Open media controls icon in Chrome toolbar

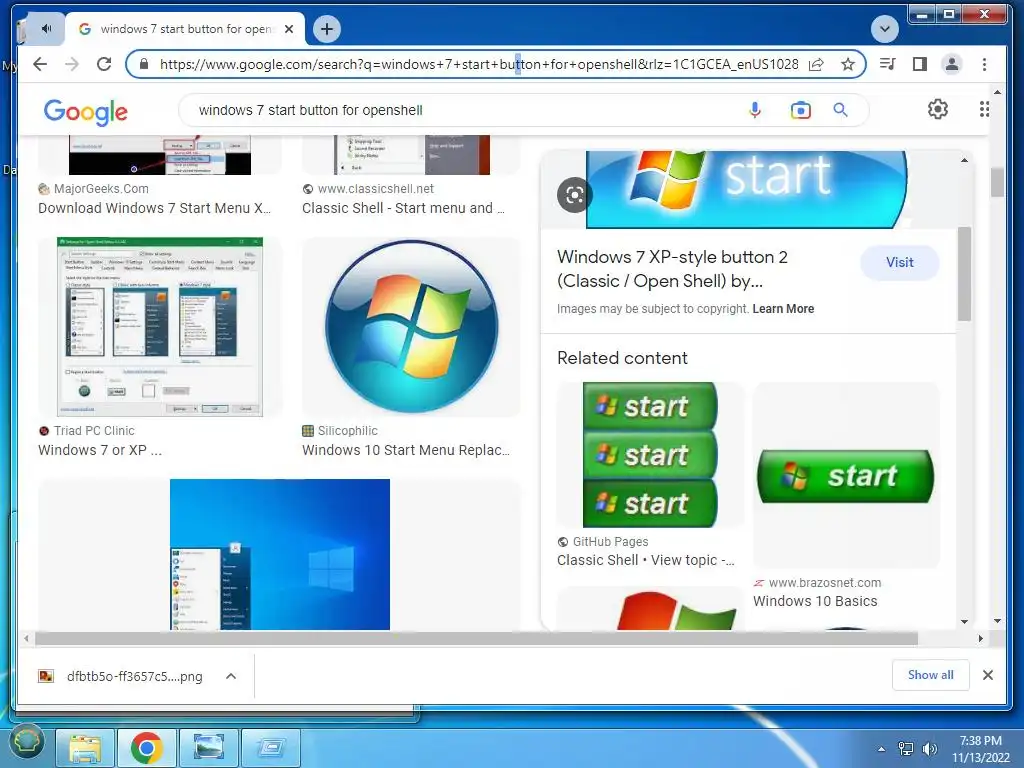(888, 64)
